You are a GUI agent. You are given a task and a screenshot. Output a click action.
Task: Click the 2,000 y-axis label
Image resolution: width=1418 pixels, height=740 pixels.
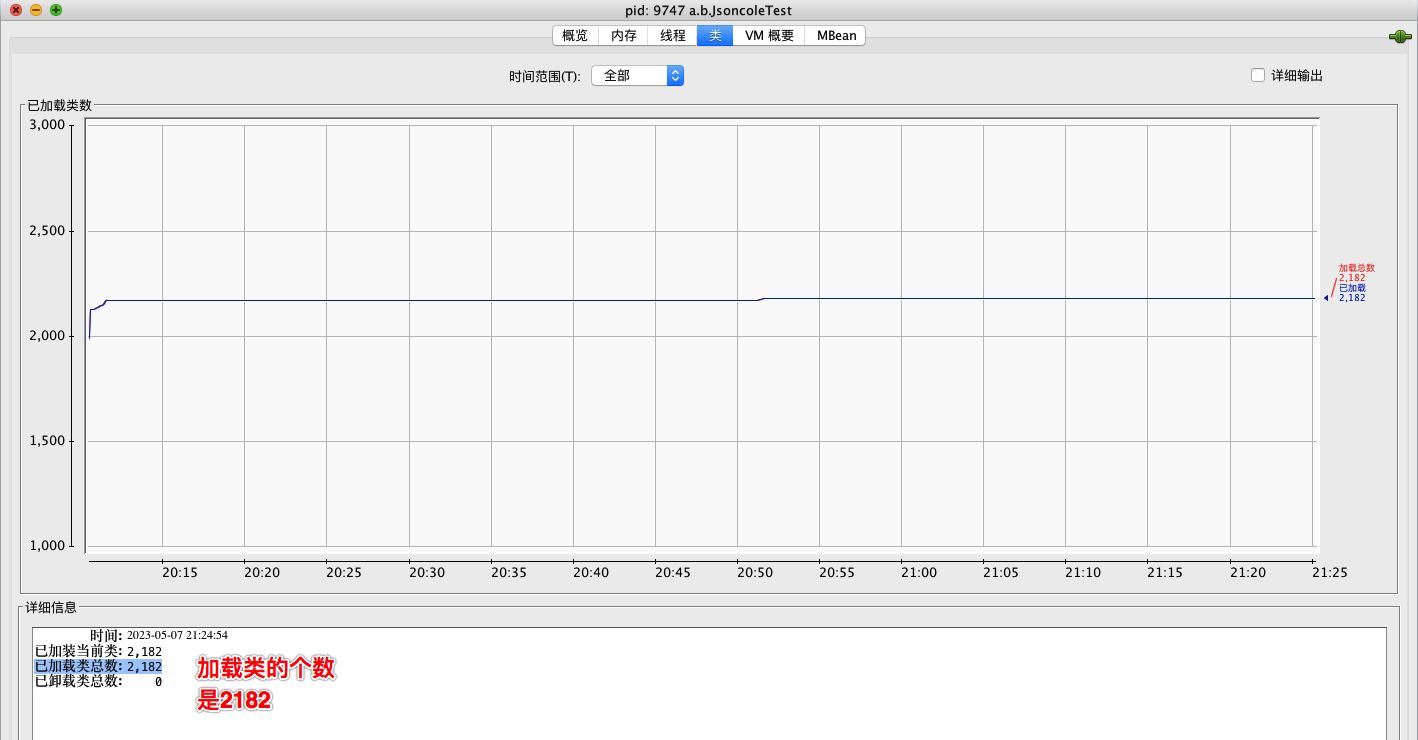(47, 336)
